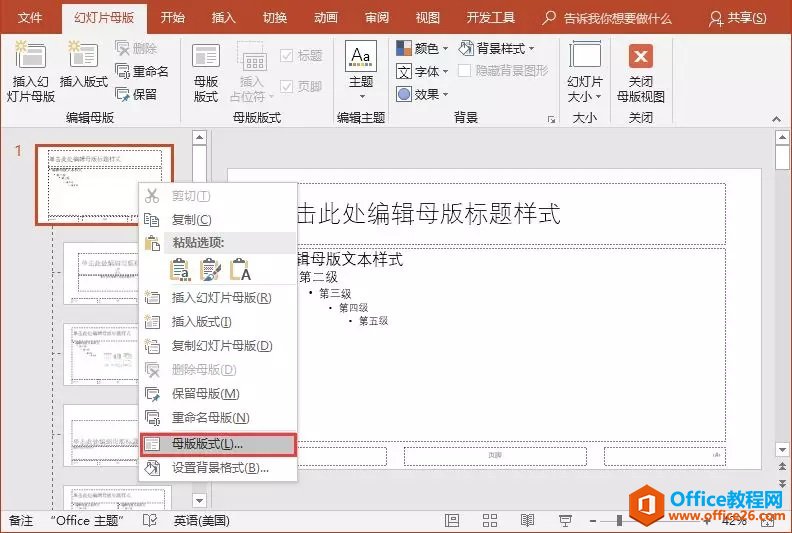Select third layout thumbnail in panel
This screenshot has height=533, width=792.
coord(101,435)
